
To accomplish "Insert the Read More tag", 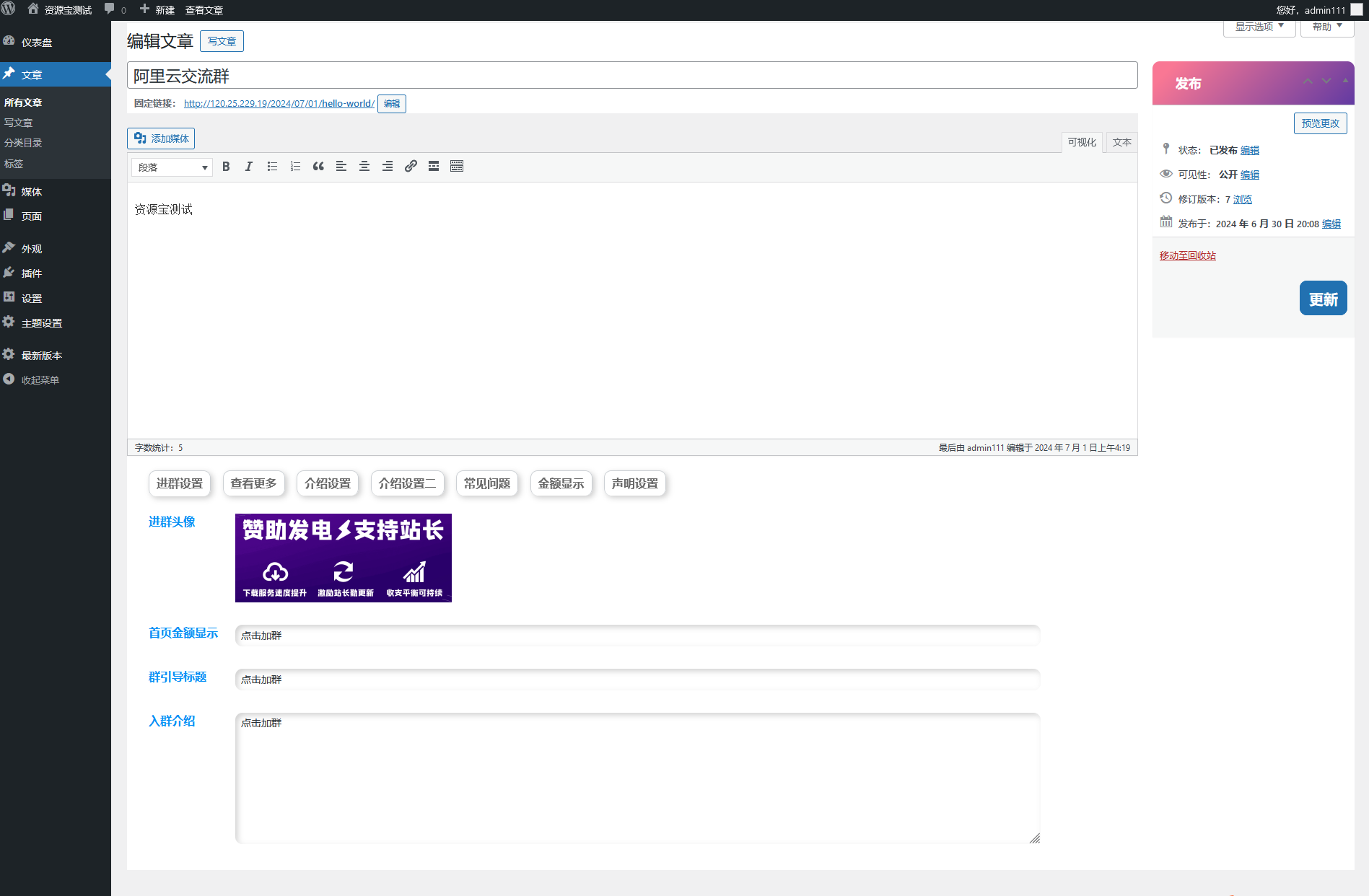I will [434, 167].
